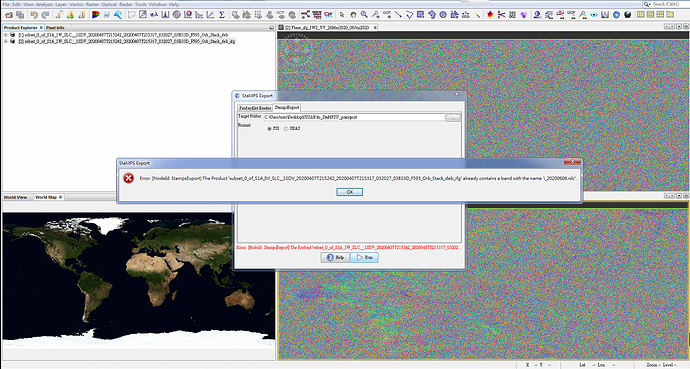This screenshot has width=690, height=369.
Task: Click the Target Folder path field
Action: (354, 117)
